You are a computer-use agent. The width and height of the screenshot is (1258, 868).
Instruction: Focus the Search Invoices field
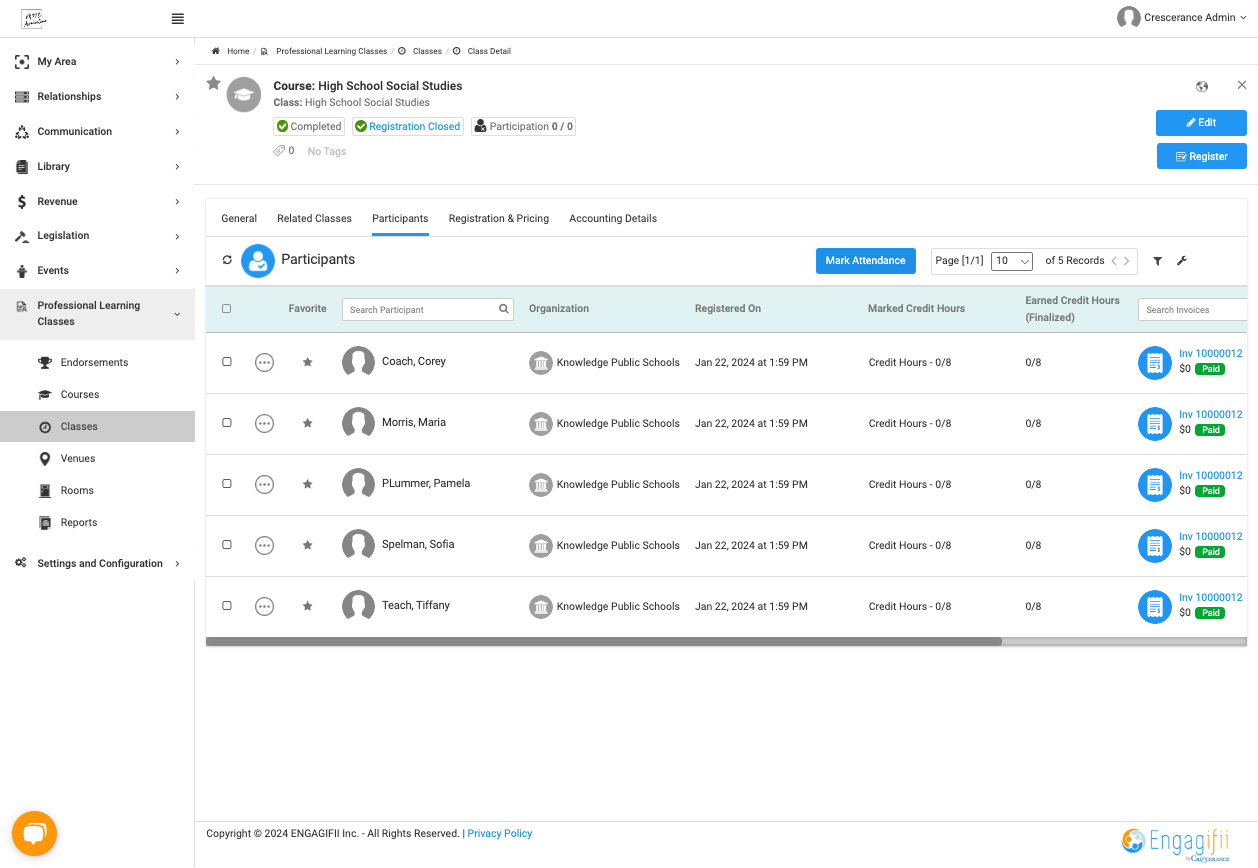(1192, 310)
